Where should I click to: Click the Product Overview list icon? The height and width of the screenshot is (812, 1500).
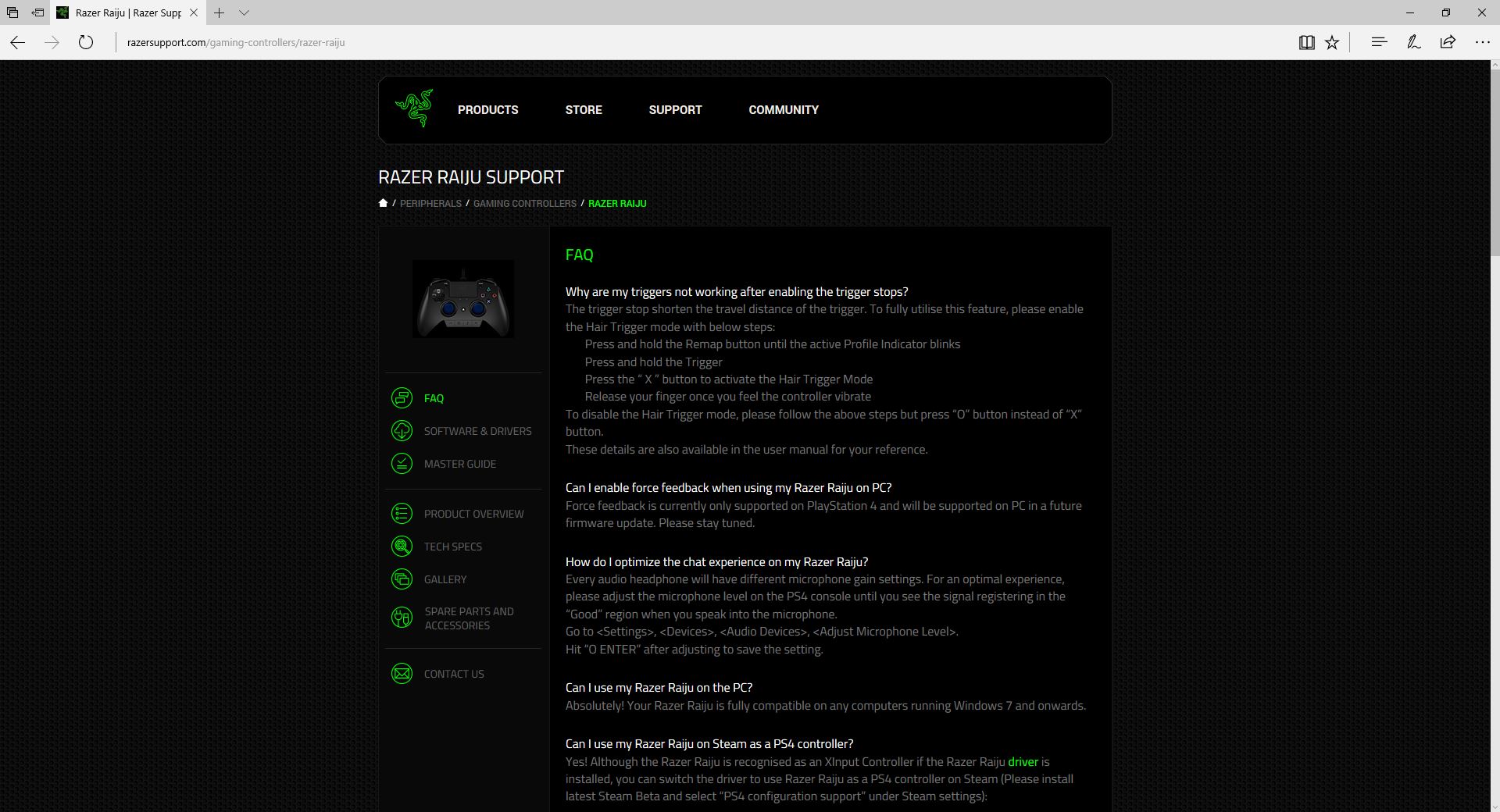click(x=402, y=514)
